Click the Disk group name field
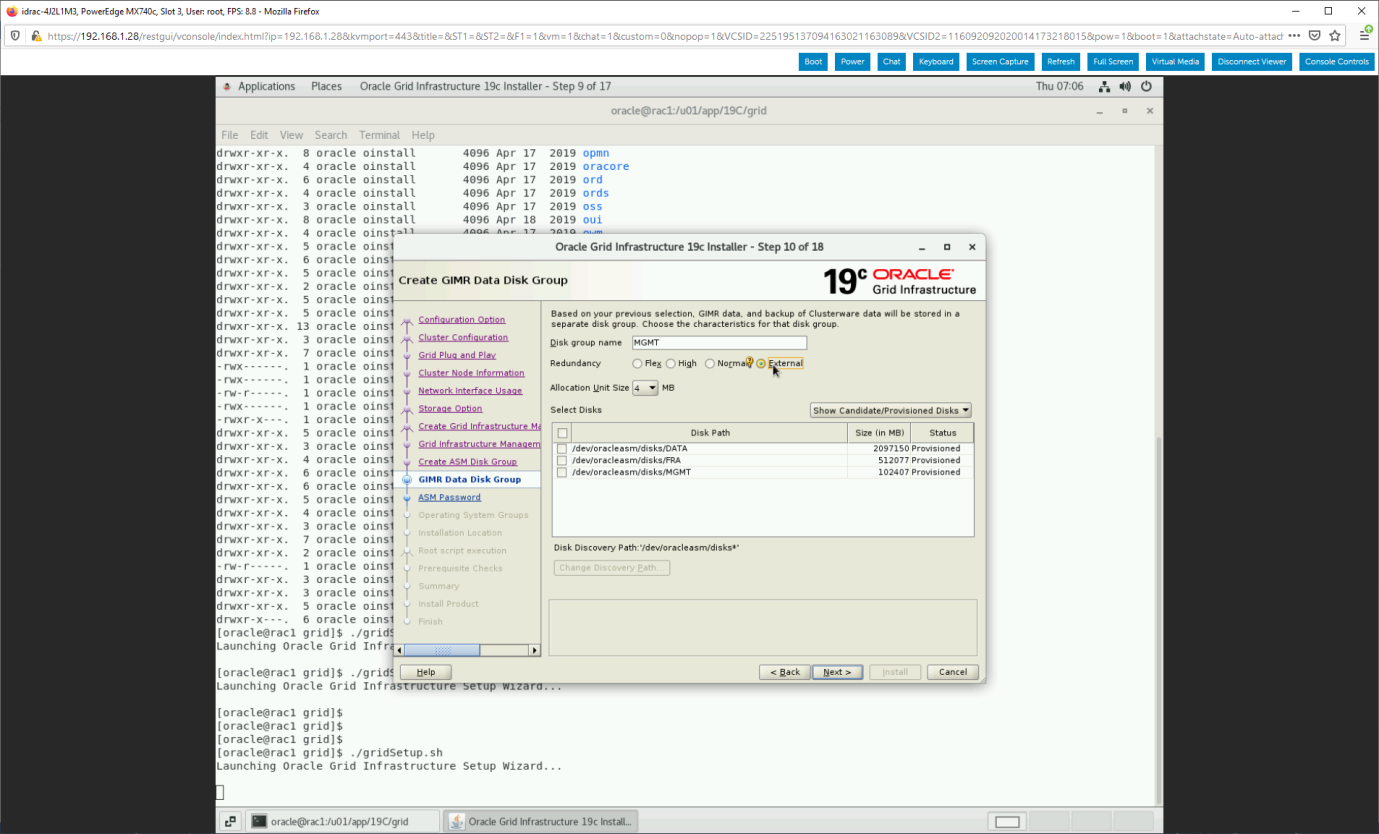This screenshot has height=834, width=1379. coord(719,343)
